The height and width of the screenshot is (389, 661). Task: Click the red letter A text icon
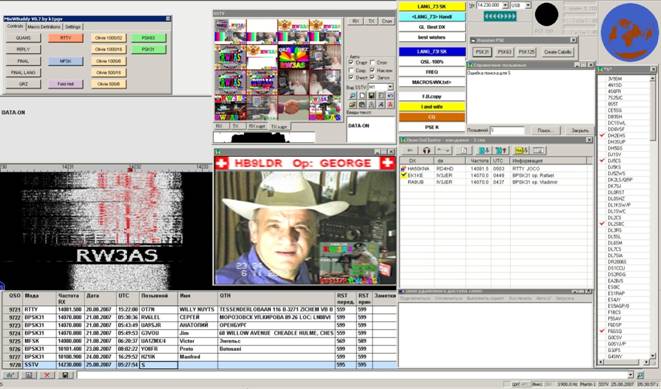click(x=390, y=105)
